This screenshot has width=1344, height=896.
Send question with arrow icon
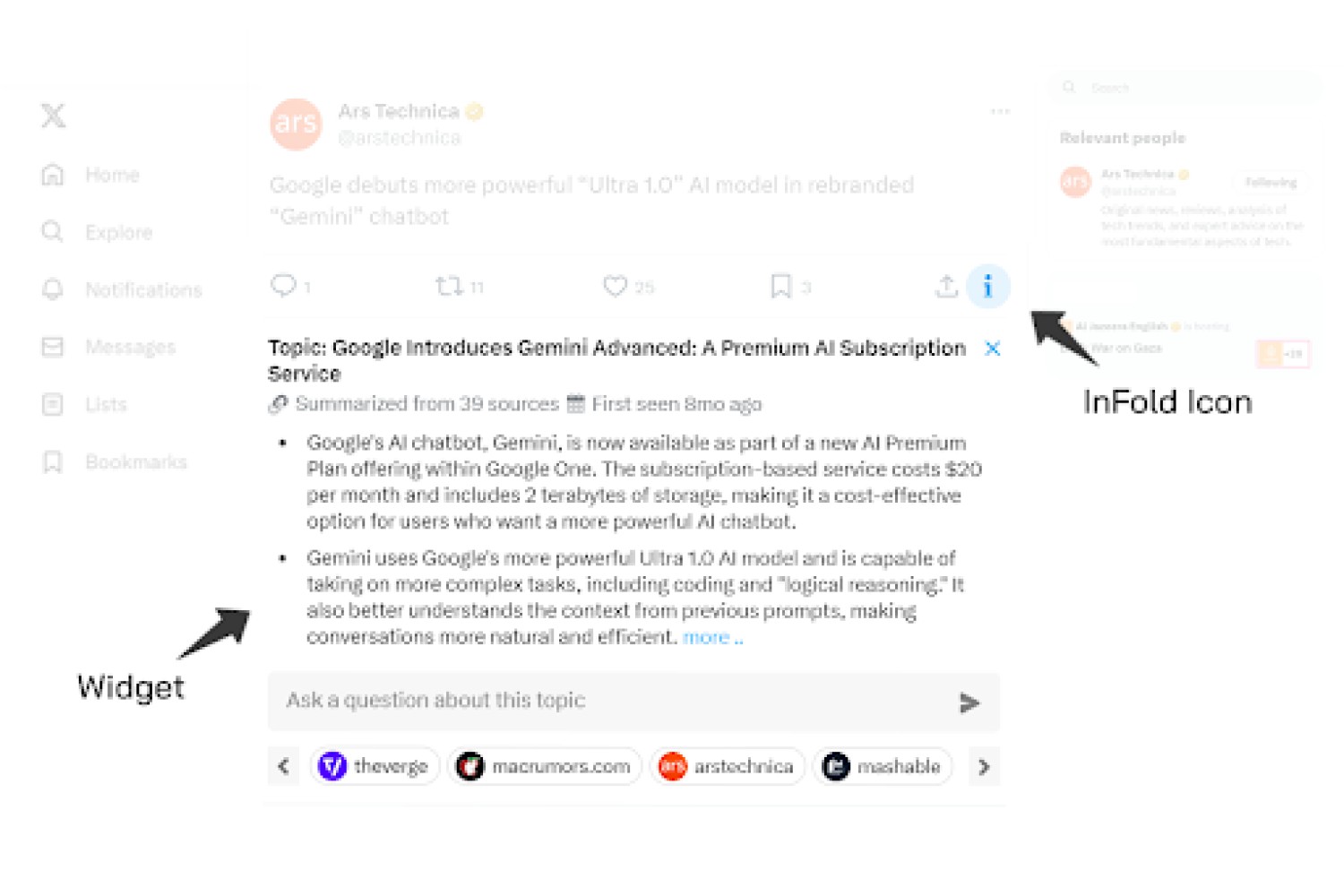(x=969, y=702)
